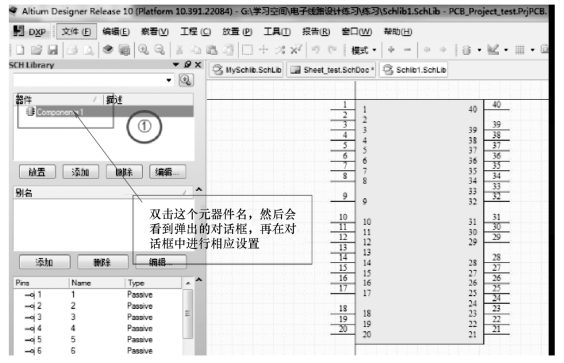Collapse the Pins section
The height and width of the screenshot is (363, 564).
coord(199,280)
